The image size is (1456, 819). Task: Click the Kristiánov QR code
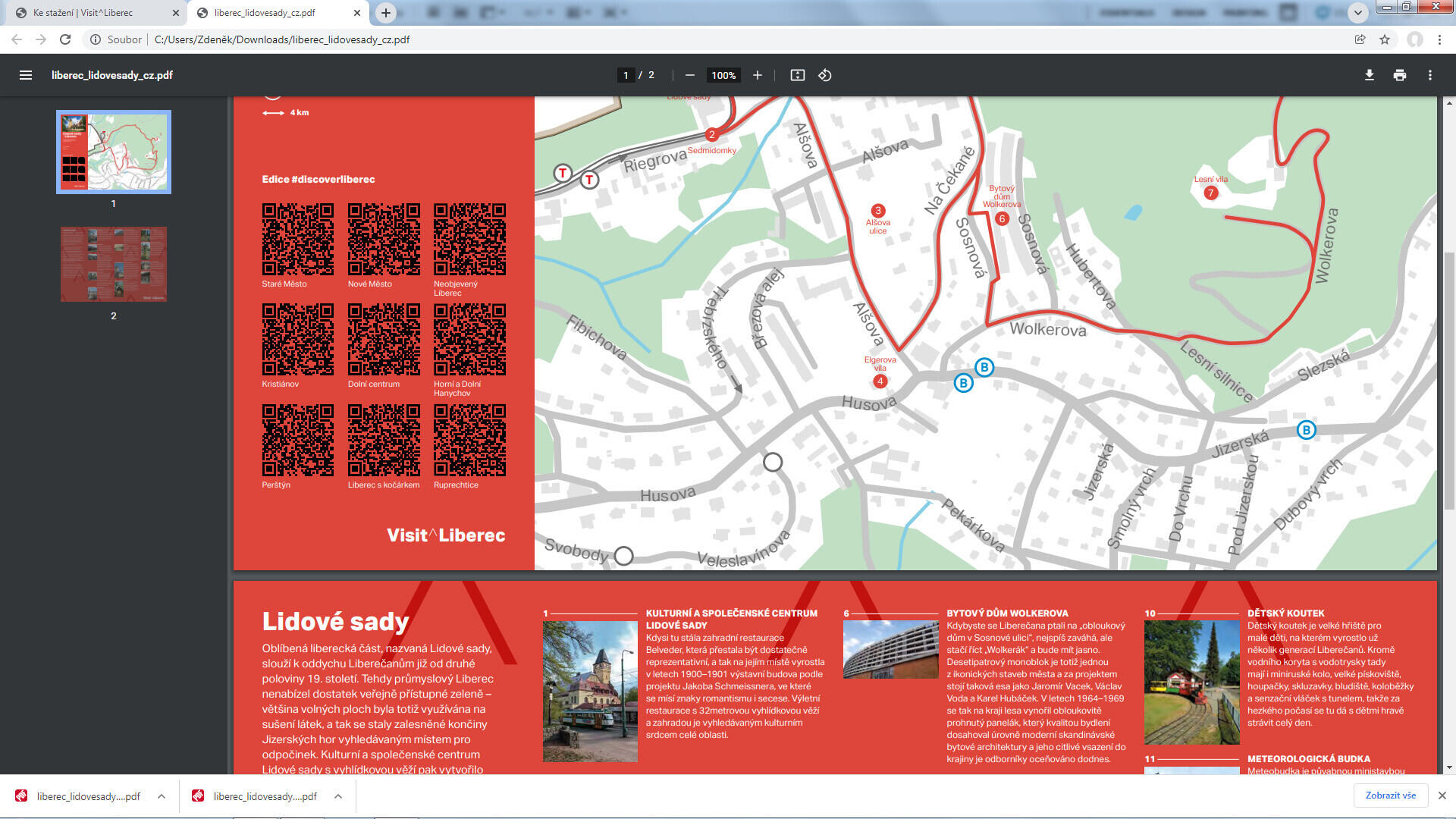(x=298, y=339)
